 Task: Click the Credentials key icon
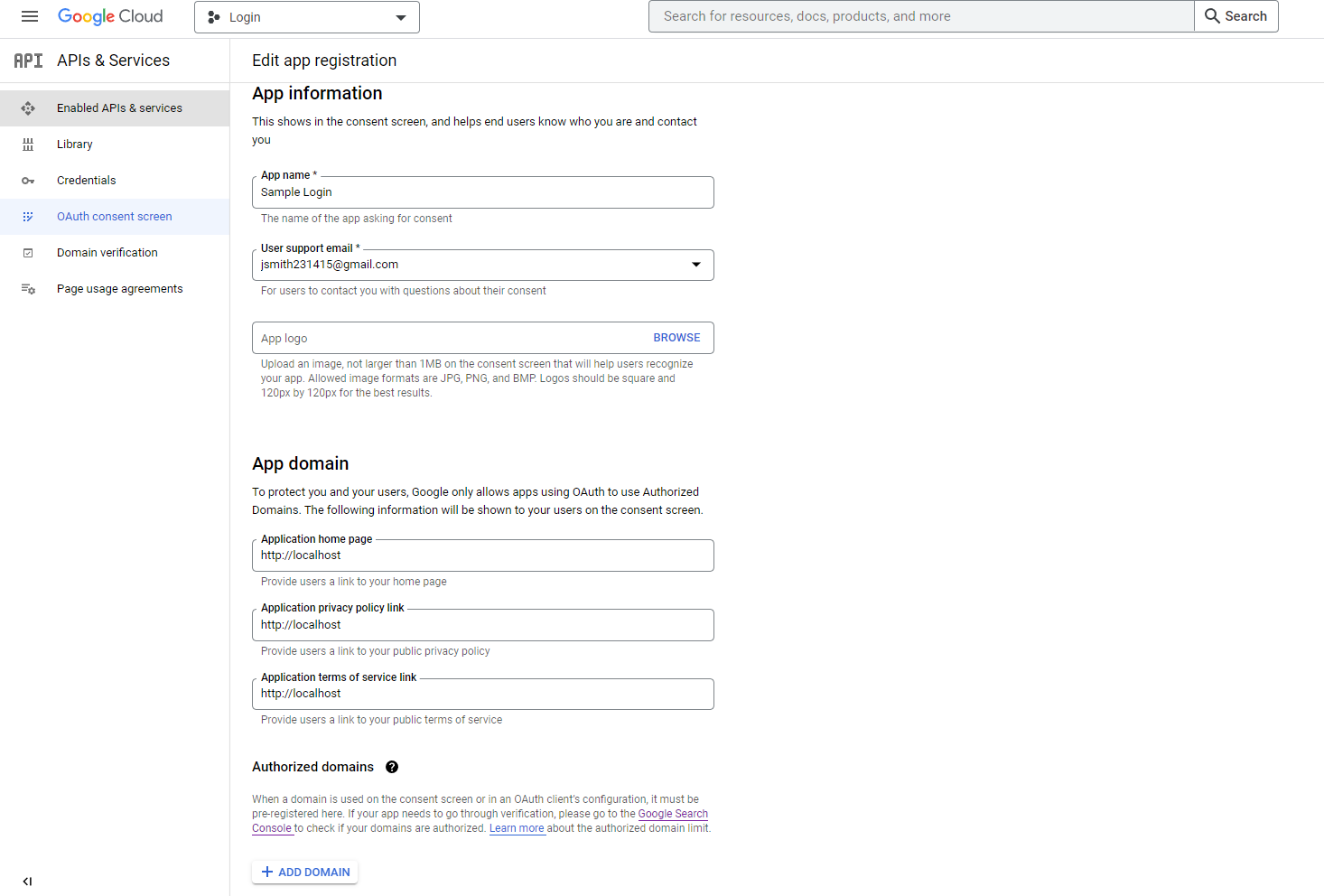28,181
